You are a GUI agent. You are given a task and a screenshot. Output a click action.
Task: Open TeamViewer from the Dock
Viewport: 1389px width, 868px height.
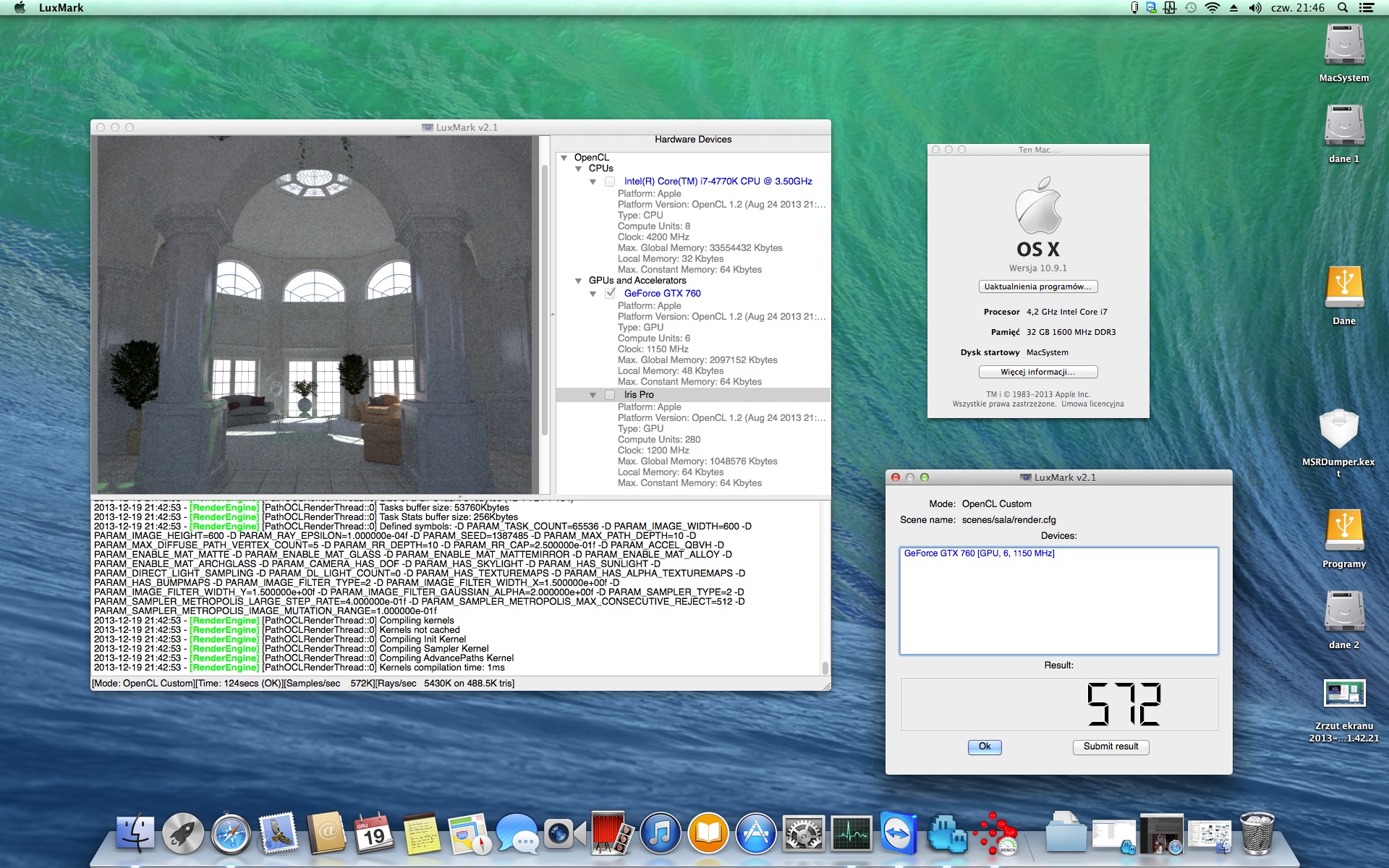click(x=899, y=833)
